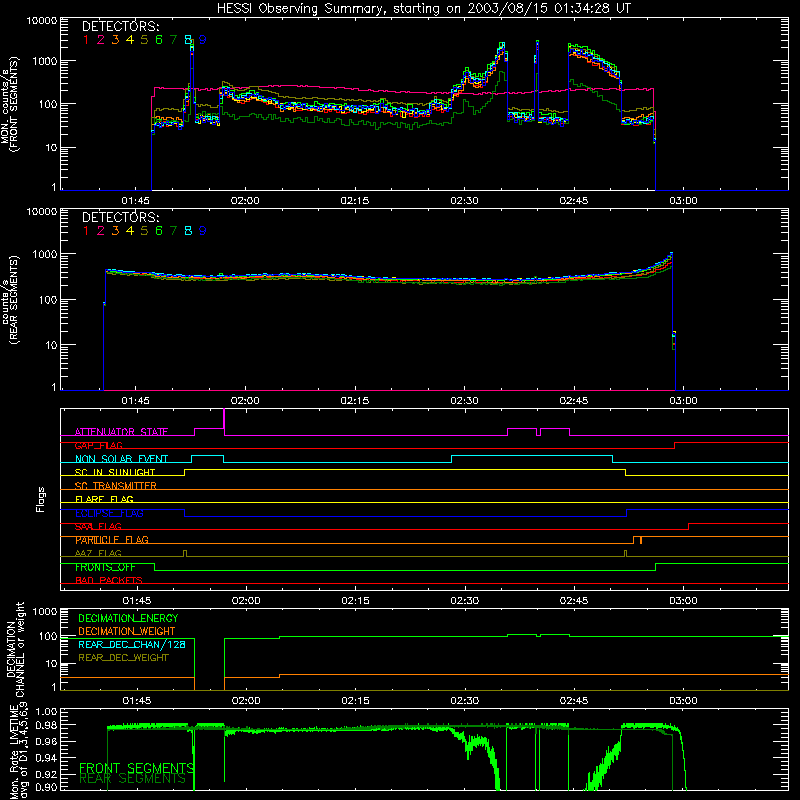Click the 10000 y-axis value on rear segments plot
800x800 pixels.
point(42,211)
